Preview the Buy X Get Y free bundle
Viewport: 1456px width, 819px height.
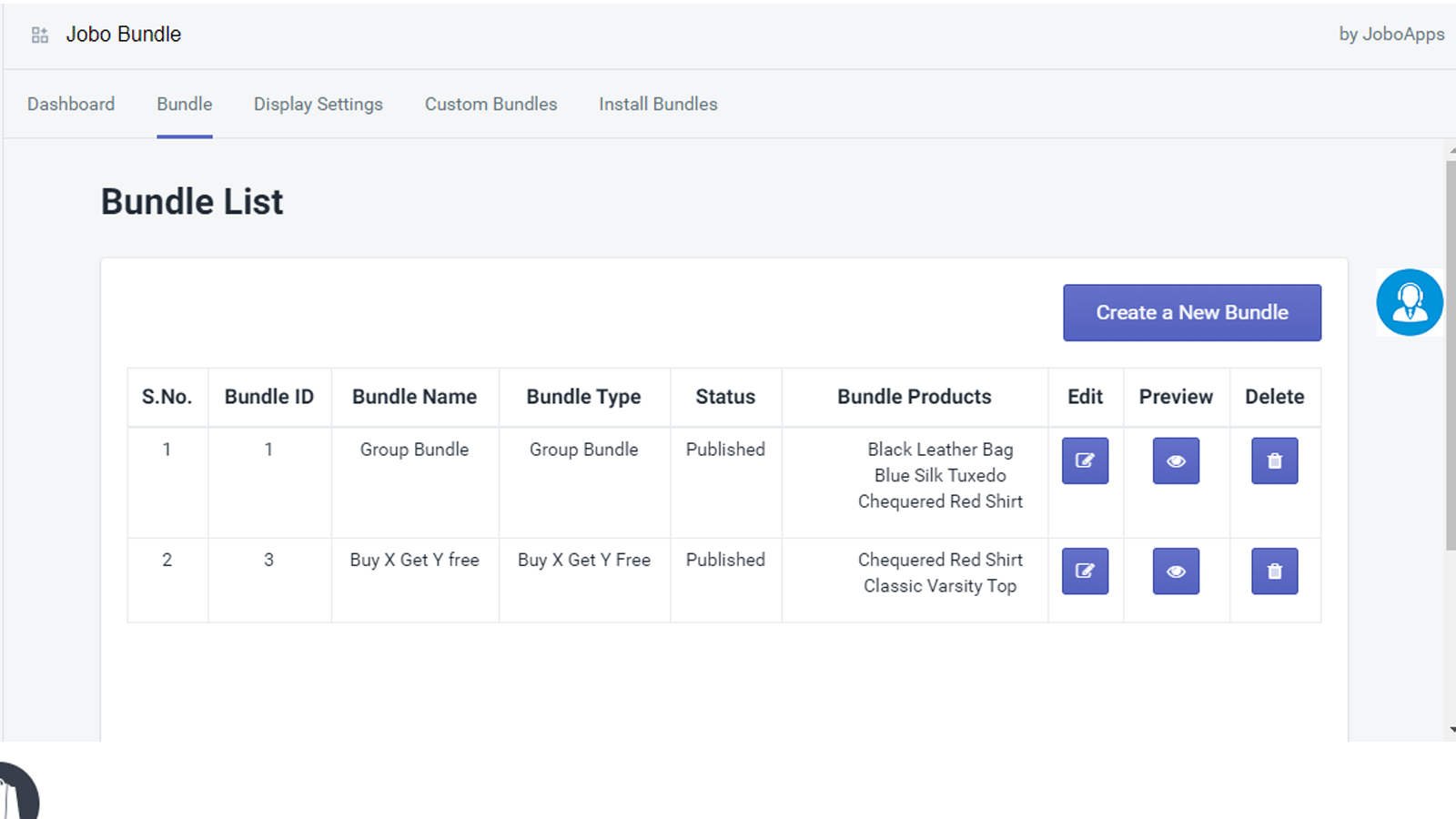point(1176,571)
